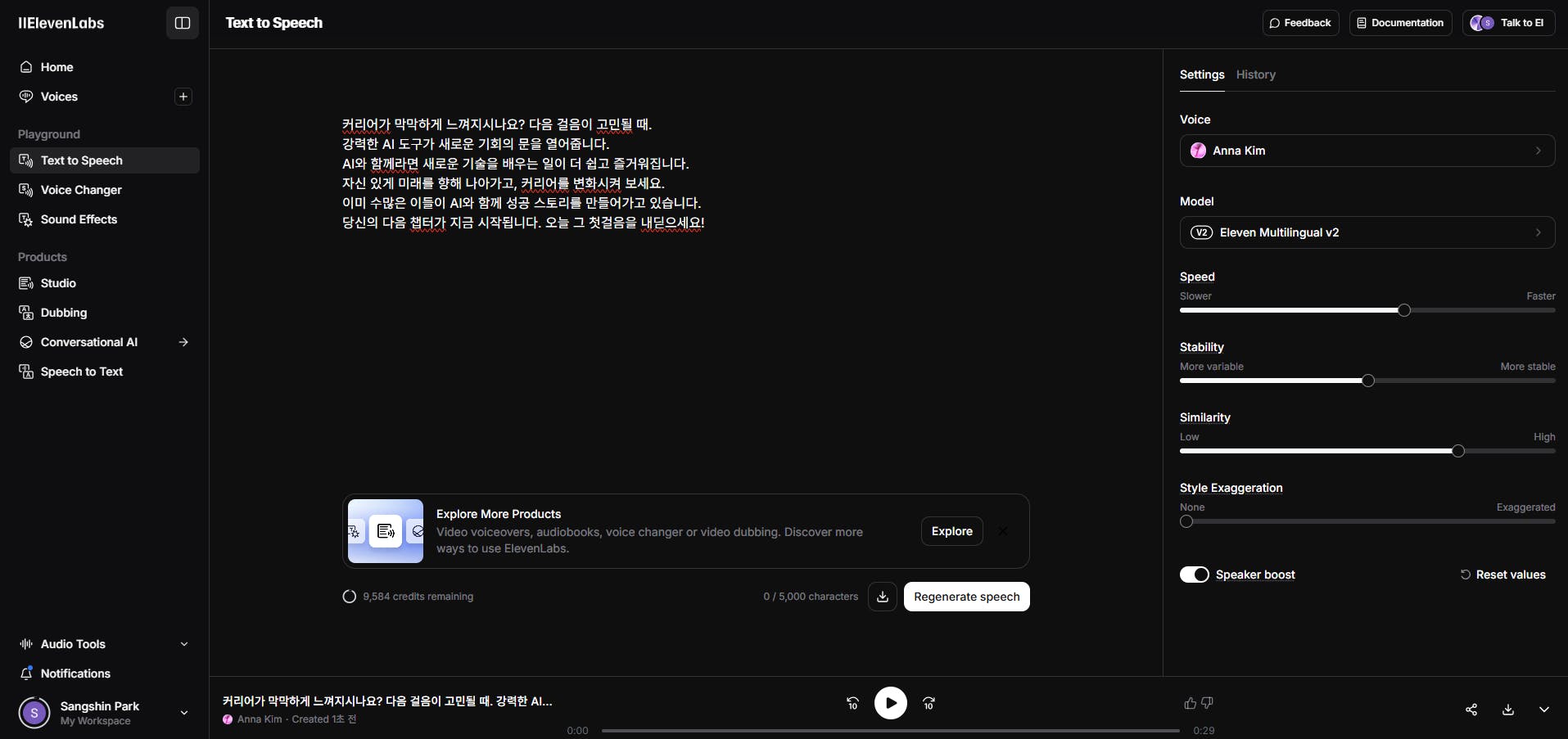This screenshot has width=1568, height=739.
Task: Click the playback progress bar
Action: coord(891,731)
